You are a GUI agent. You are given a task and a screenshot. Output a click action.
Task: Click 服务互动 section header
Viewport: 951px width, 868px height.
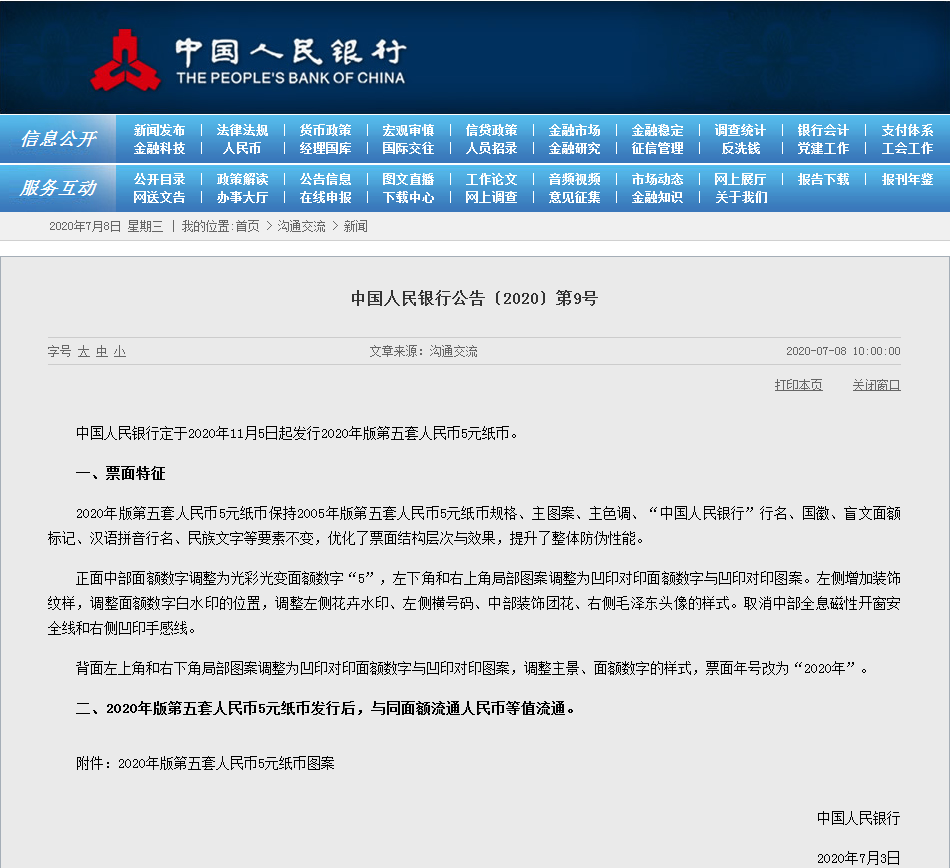pyautogui.click(x=58, y=188)
